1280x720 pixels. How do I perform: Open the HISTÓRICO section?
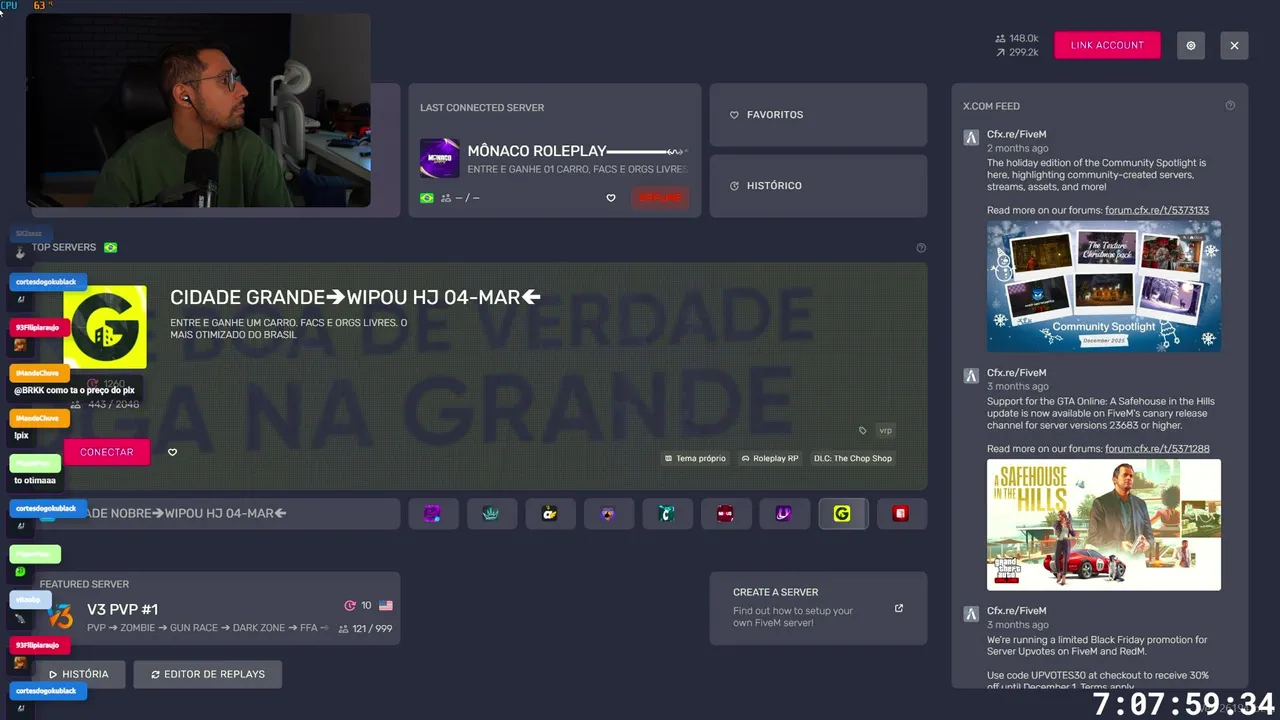point(818,186)
